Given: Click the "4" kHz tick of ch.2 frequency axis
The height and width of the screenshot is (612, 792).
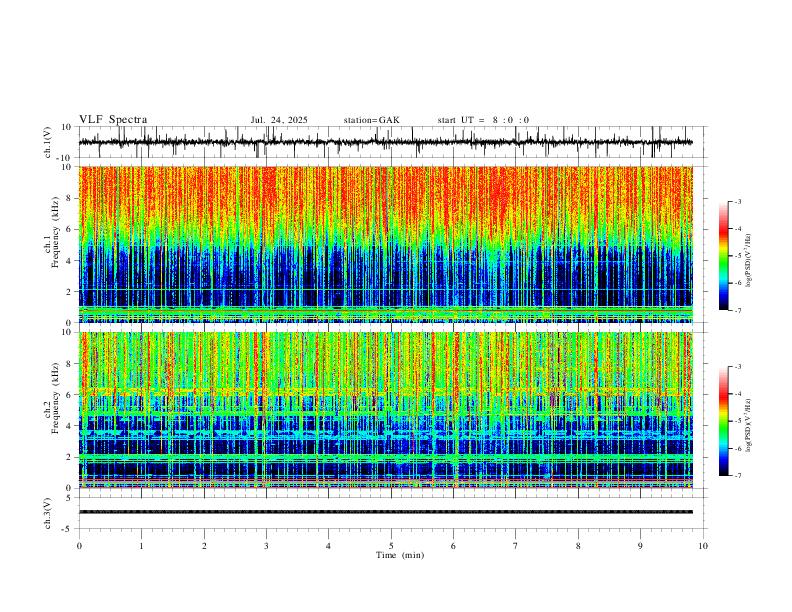Looking at the screenshot, I should click(69, 426).
